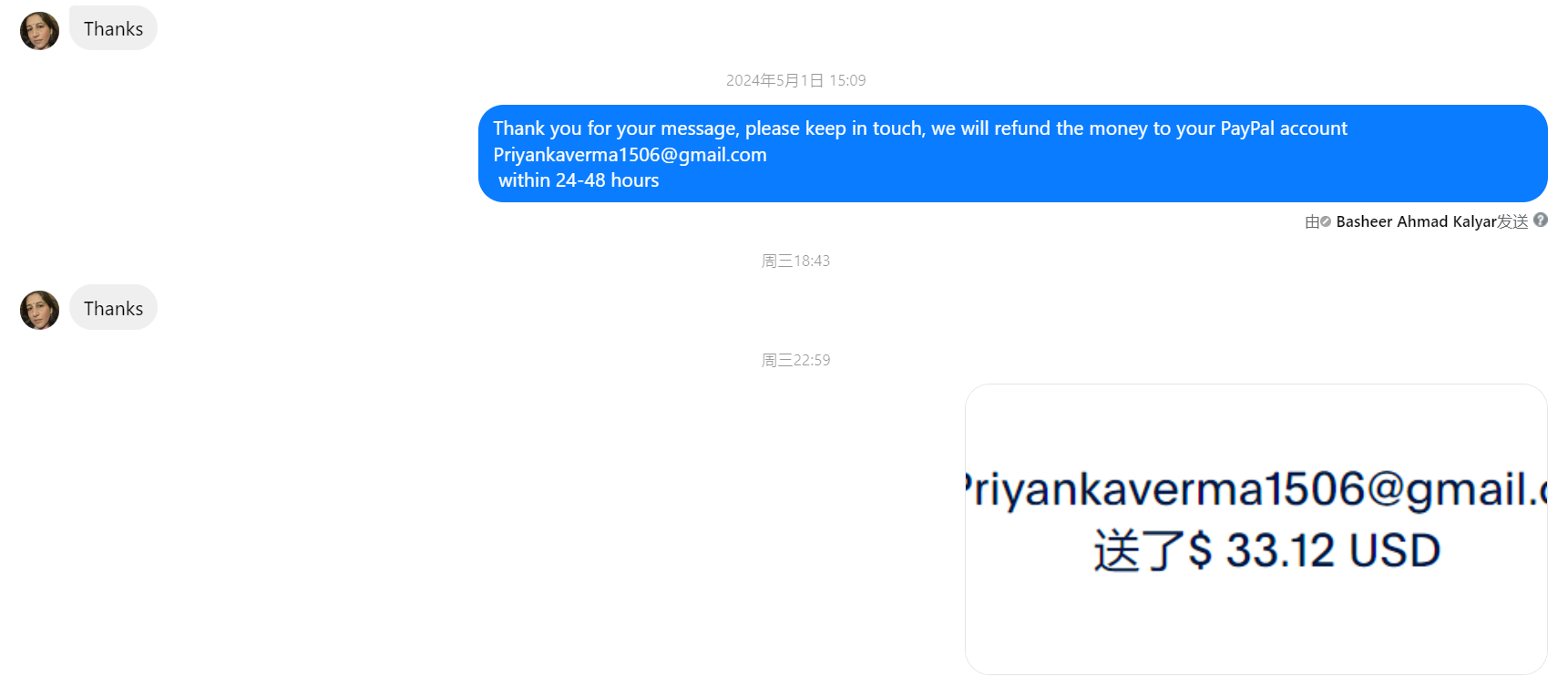Image resolution: width=1568 pixels, height=677 pixels.
Task: Click the 'within 24-48 hours' text line
Action: click(579, 180)
